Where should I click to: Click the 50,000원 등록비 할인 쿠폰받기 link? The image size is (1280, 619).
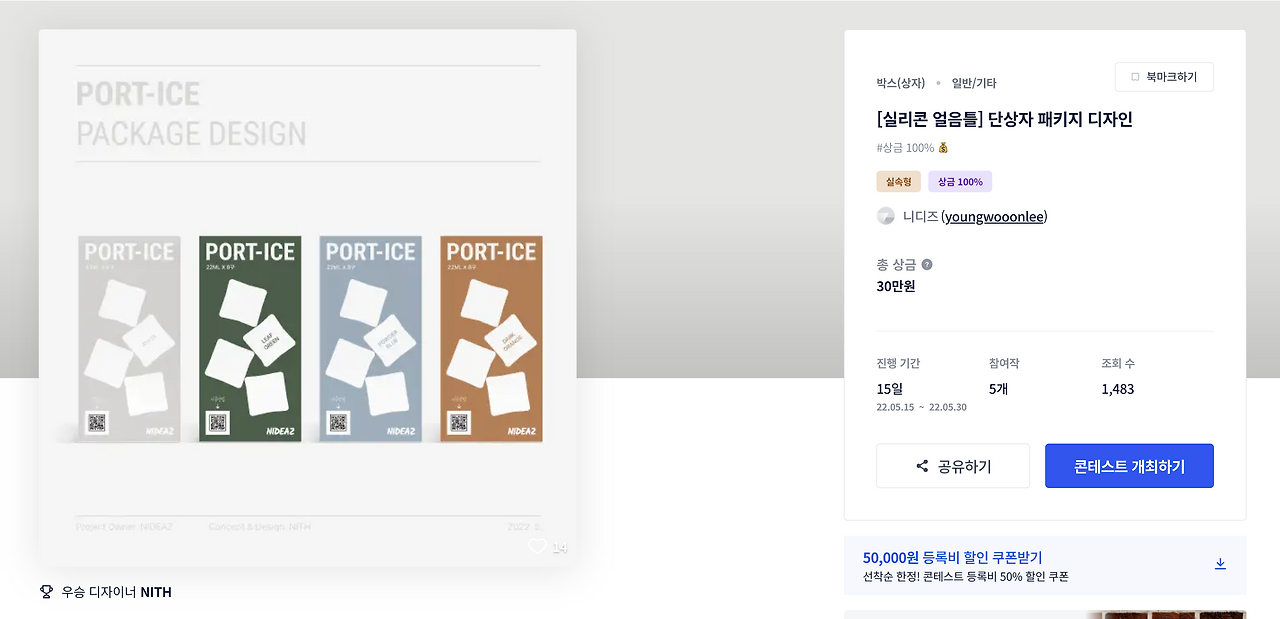click(951, 556)
